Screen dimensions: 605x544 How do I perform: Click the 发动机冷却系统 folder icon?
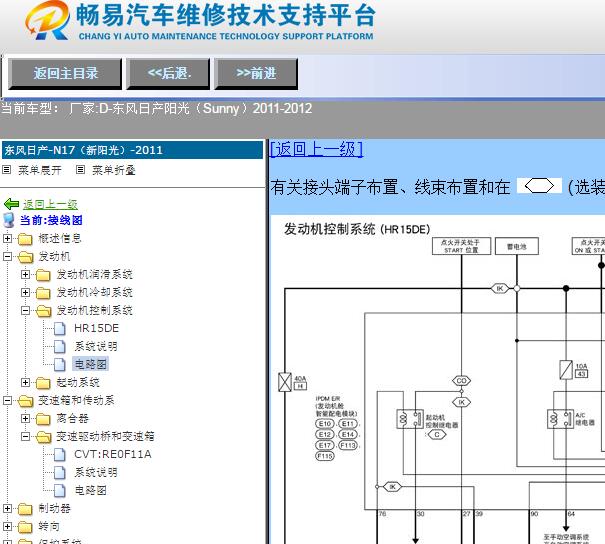[x=43, y=293]
